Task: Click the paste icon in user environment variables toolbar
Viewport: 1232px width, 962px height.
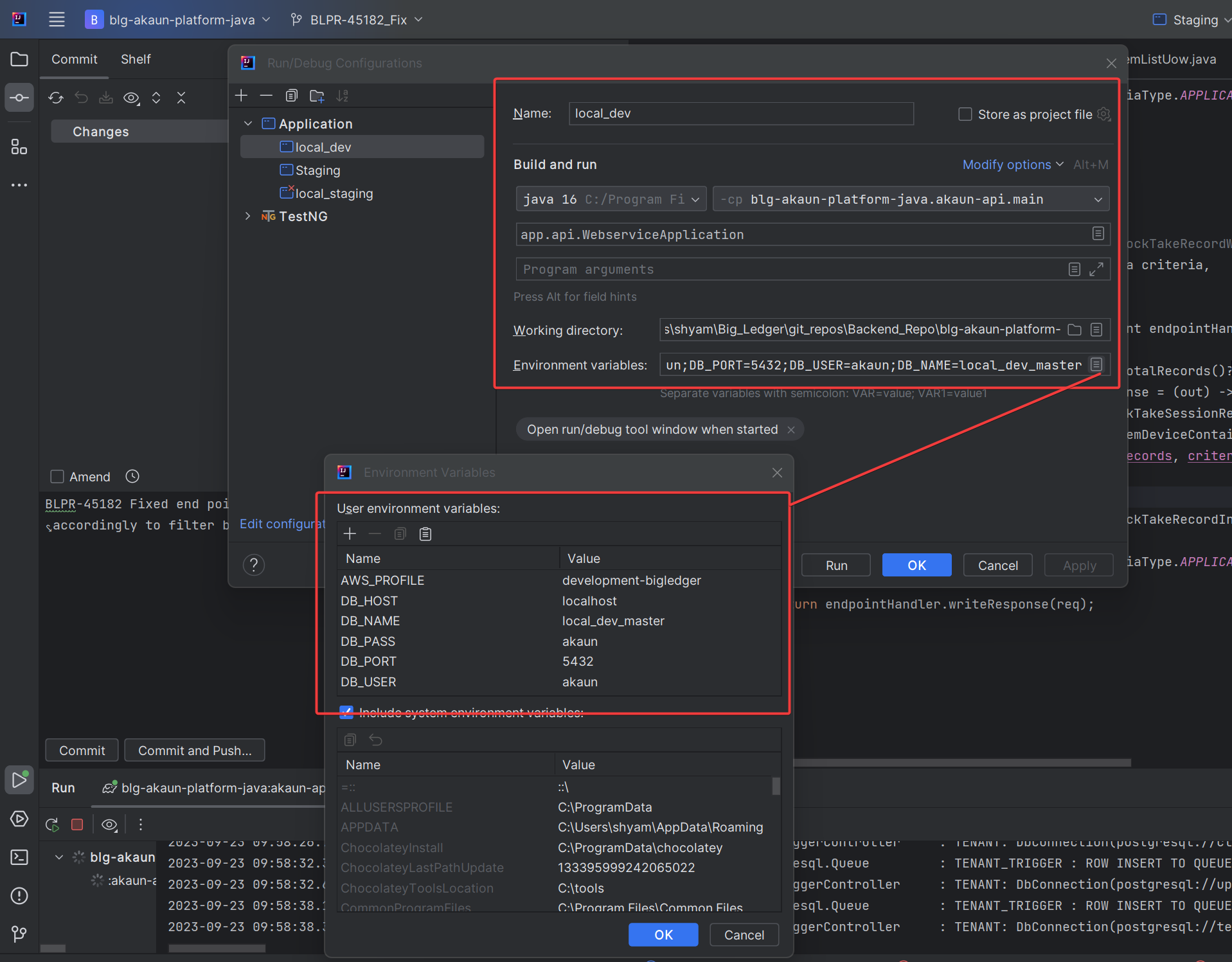Action: pyautogui.click(x=425, y=534)
